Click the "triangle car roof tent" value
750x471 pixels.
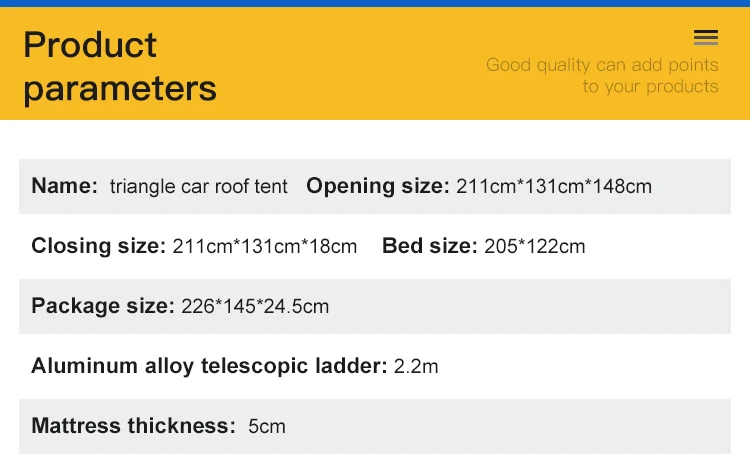(198, 186)
